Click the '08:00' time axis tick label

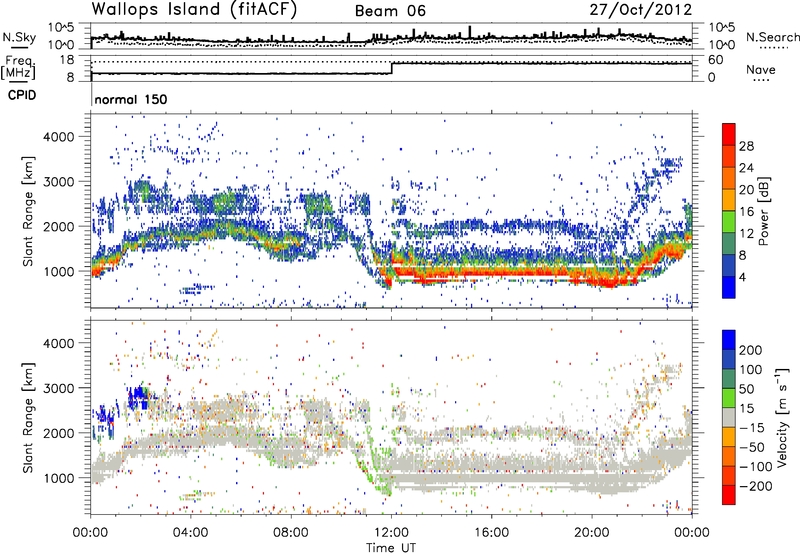point(291,533)
